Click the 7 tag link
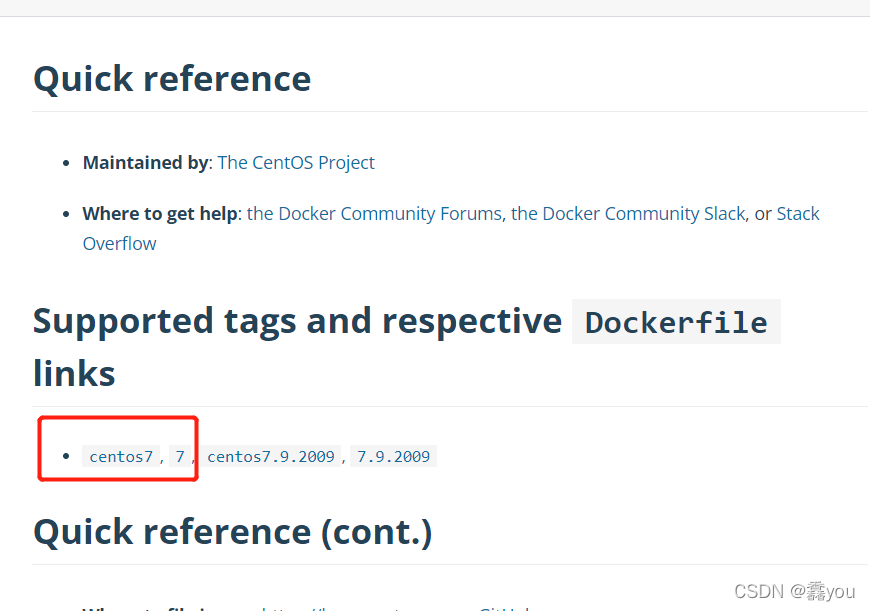The width and height of the screenshot is (870, 611). tap(180, 456)
